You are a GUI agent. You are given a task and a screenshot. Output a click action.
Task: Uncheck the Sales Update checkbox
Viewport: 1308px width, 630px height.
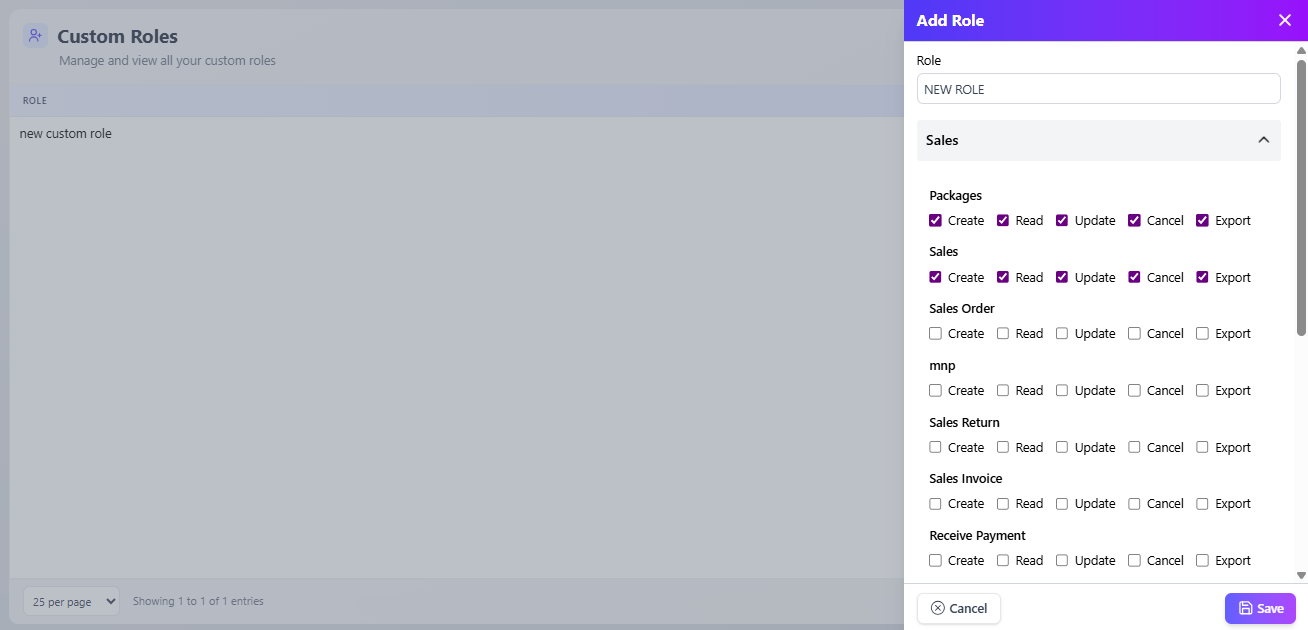coord(1062,277)
